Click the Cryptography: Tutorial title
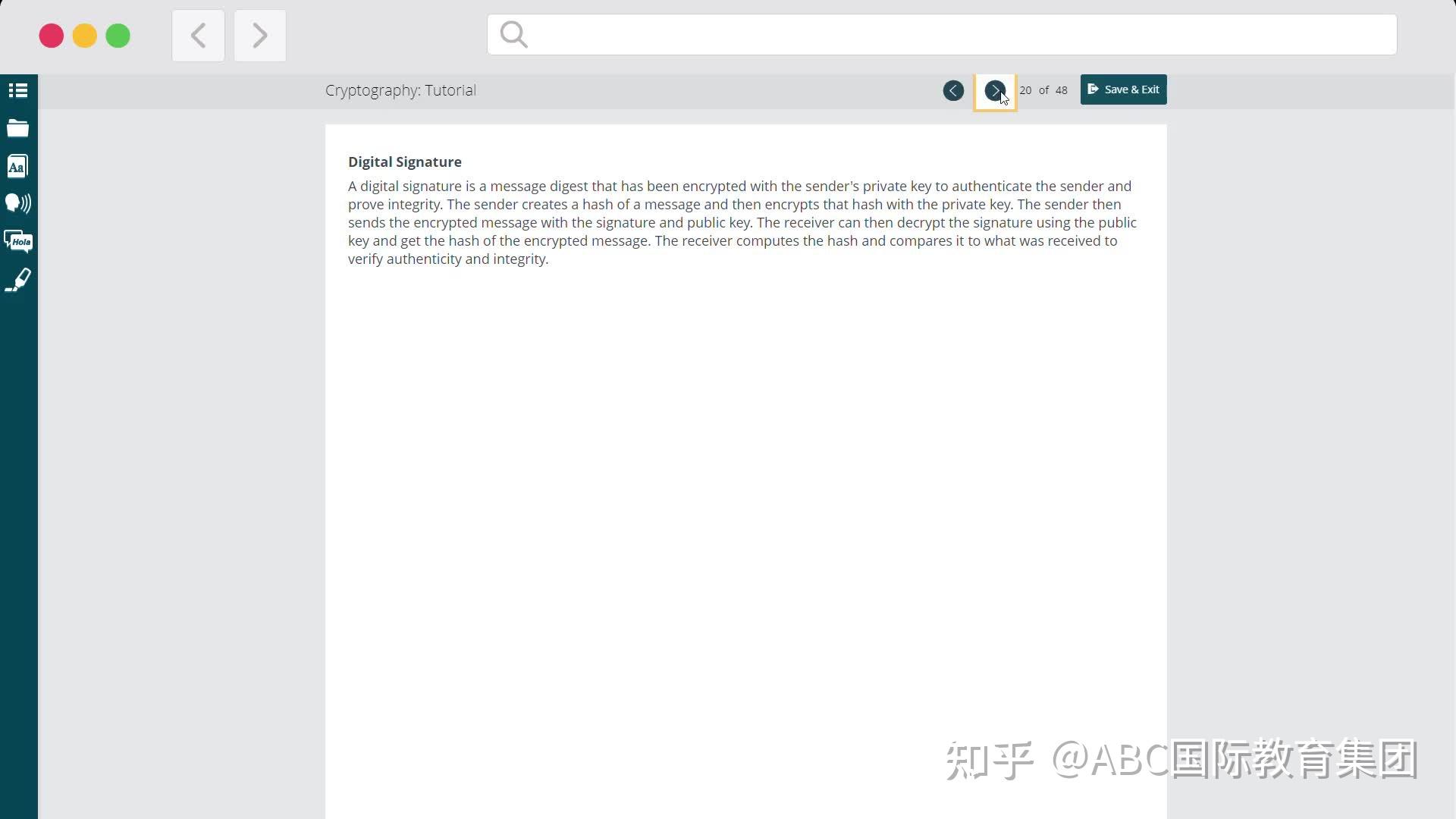 click(400, 89)
